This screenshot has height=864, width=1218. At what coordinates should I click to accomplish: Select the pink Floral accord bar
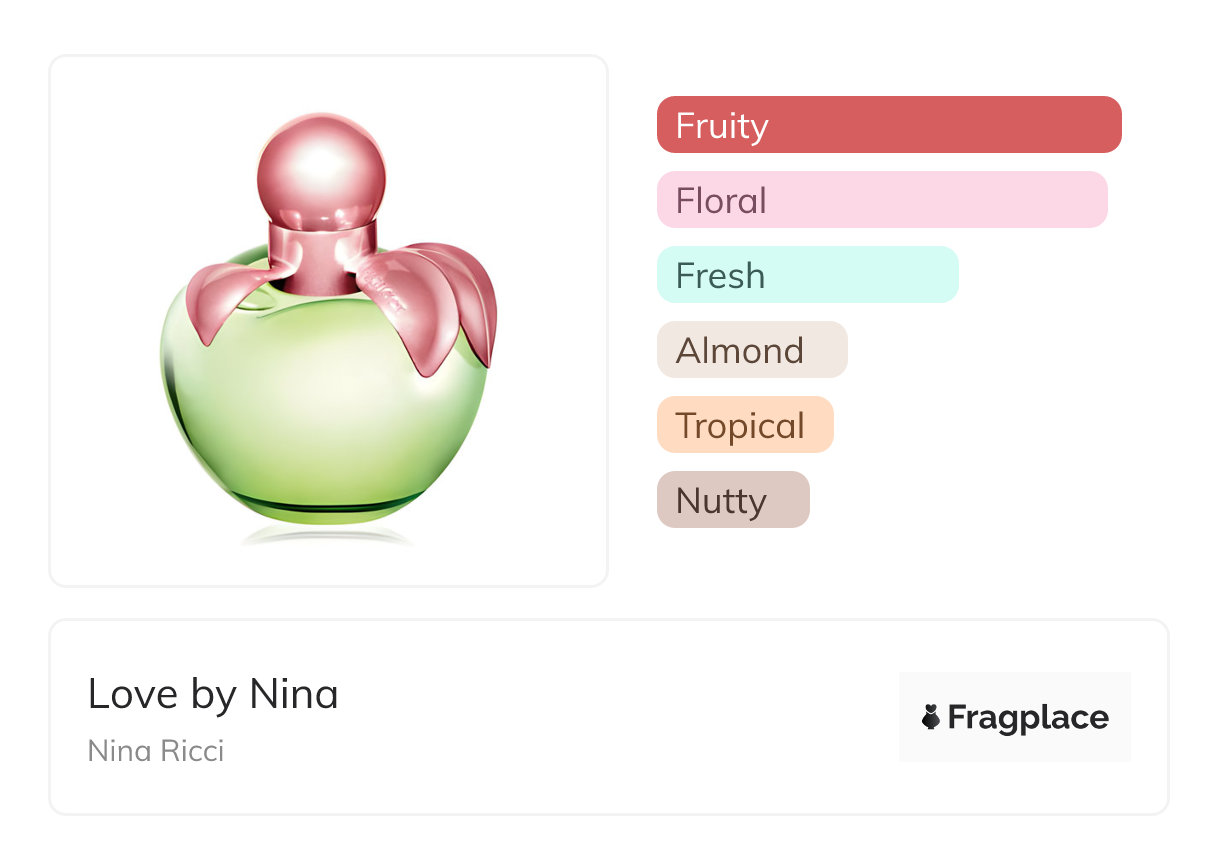pos(881,200)
